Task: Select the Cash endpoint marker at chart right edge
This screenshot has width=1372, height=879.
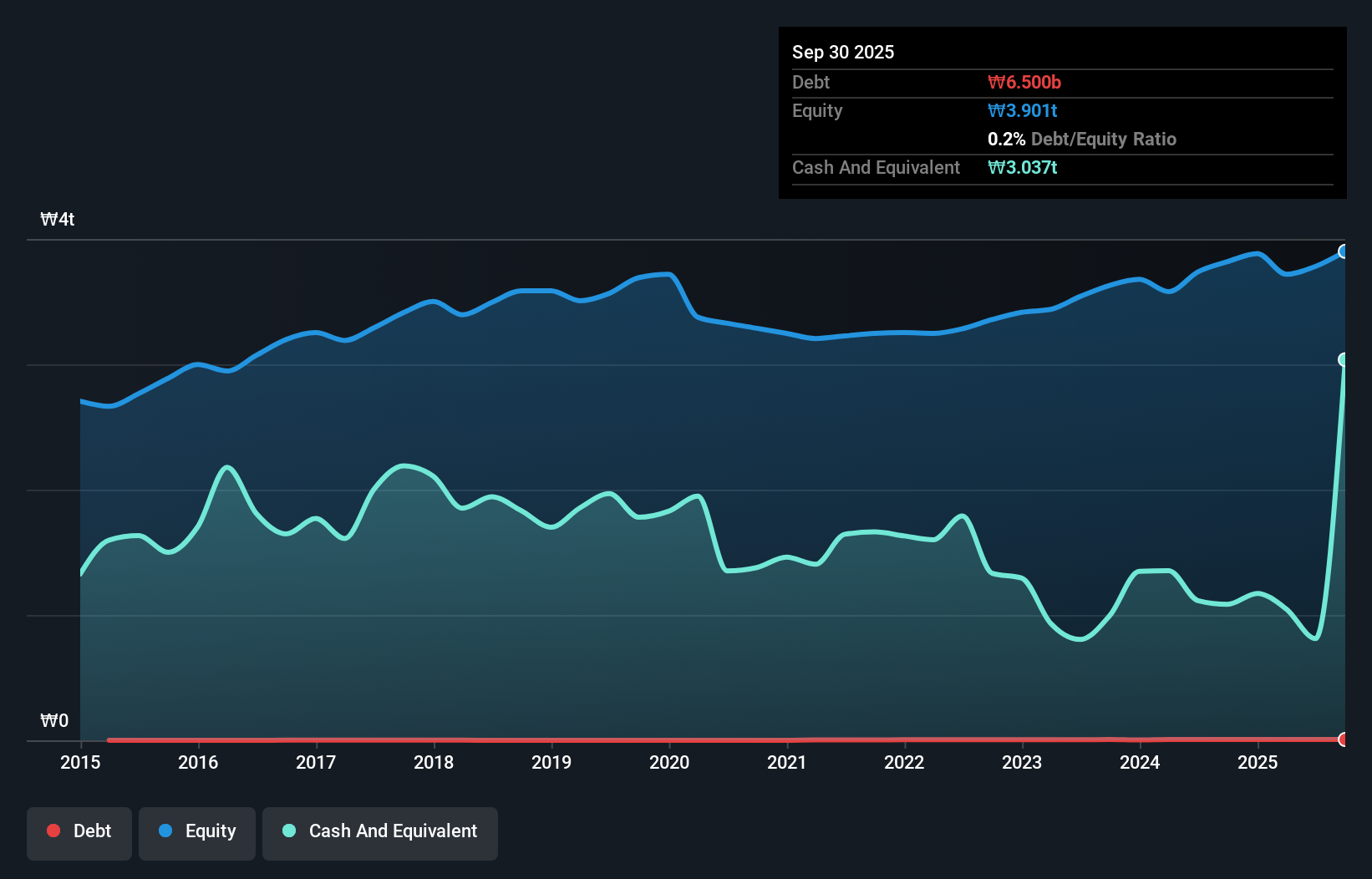Action: 1344,359
